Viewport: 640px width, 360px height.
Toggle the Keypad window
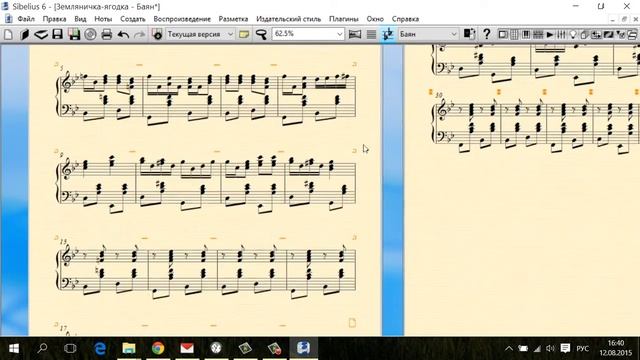click(x=514, y=34)
